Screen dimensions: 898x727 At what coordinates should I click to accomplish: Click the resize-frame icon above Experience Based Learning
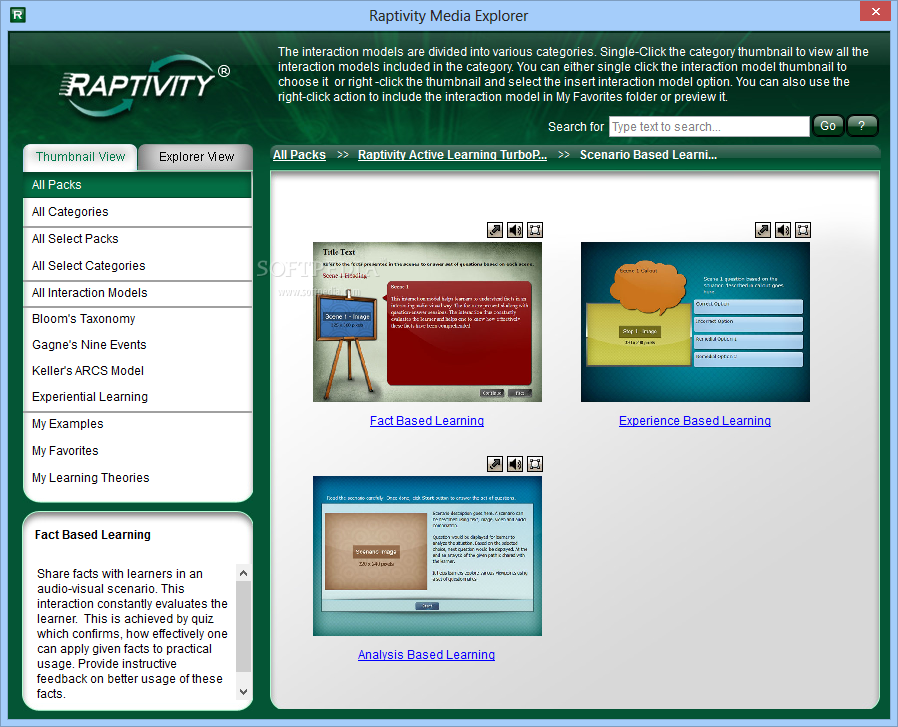803,230
